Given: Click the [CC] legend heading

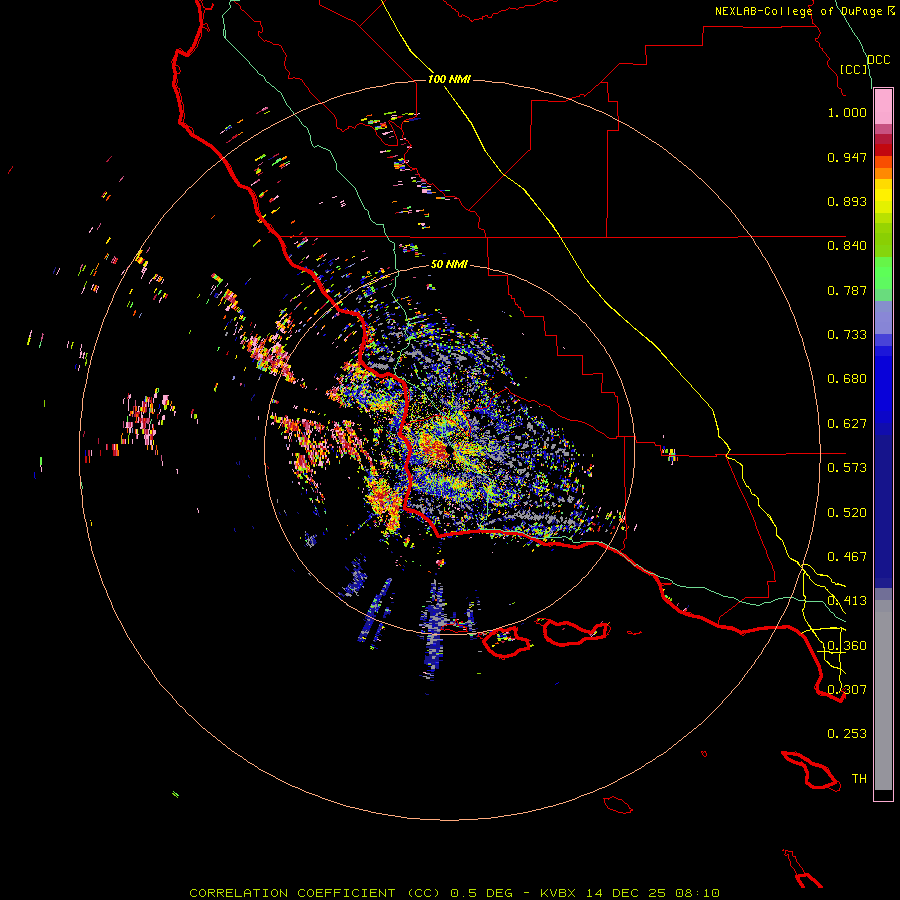Looking at the screenshot, I should 854,69.
